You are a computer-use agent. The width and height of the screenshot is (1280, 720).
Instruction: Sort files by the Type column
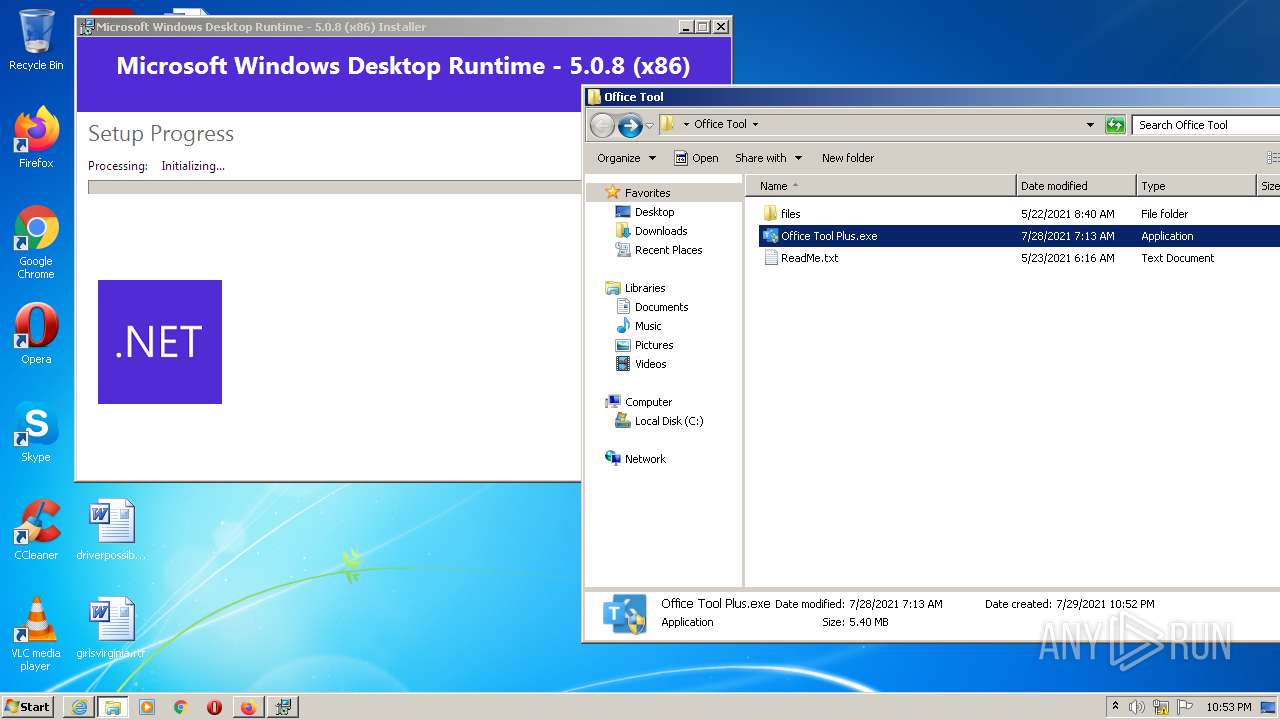[1196, 186]
